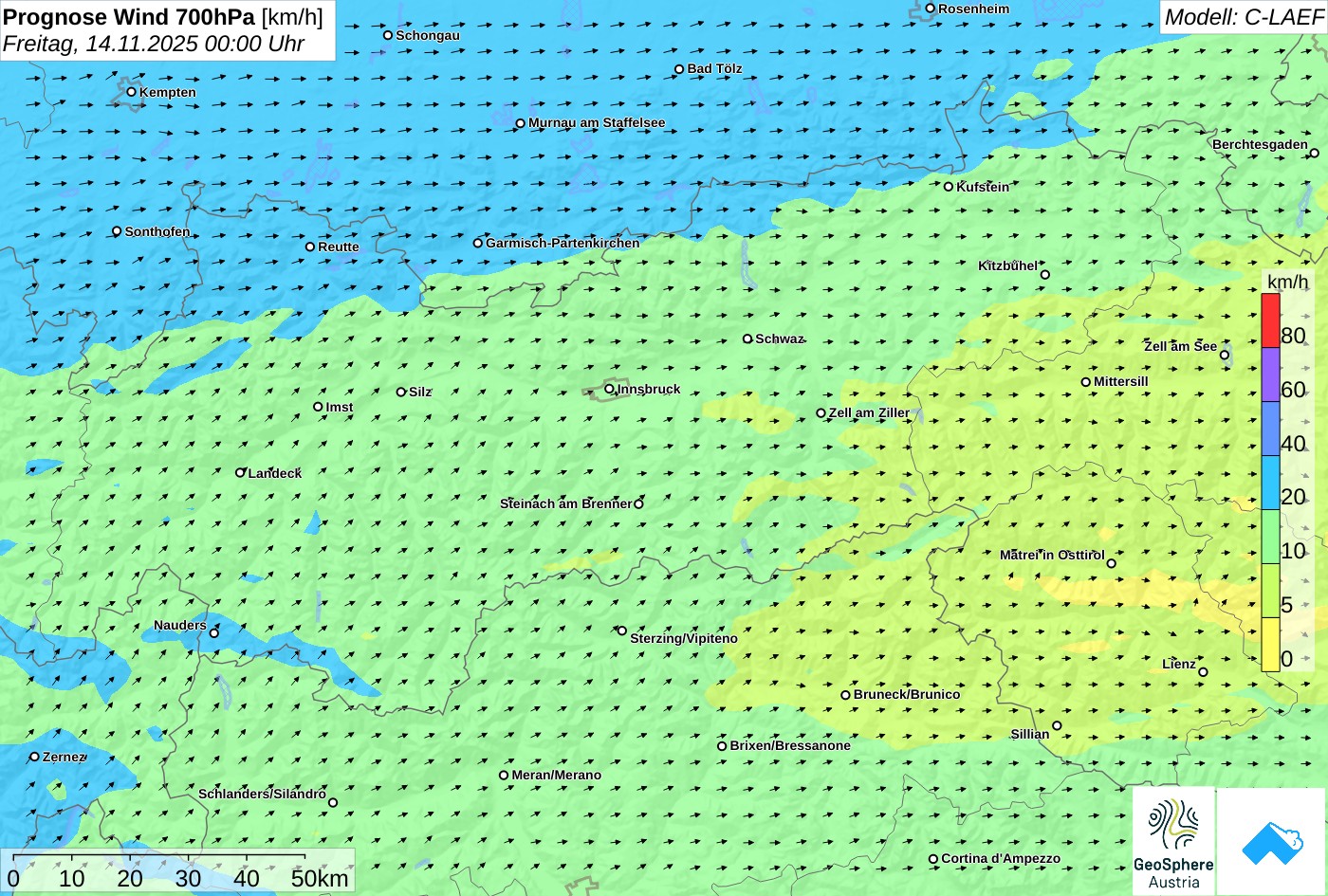The width and height of the screenshot is (1328, 896).
Task: Click the Landeck location marker
Action: coord(240,472)
